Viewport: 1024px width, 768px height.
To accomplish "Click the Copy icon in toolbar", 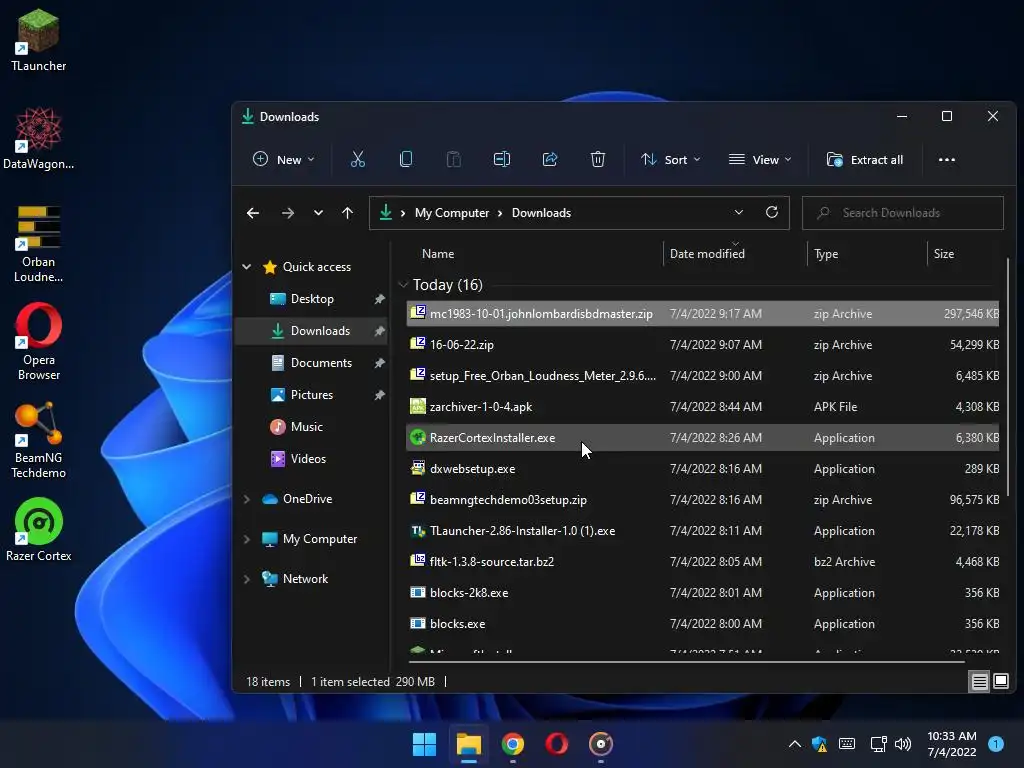I will coord(406,159).
